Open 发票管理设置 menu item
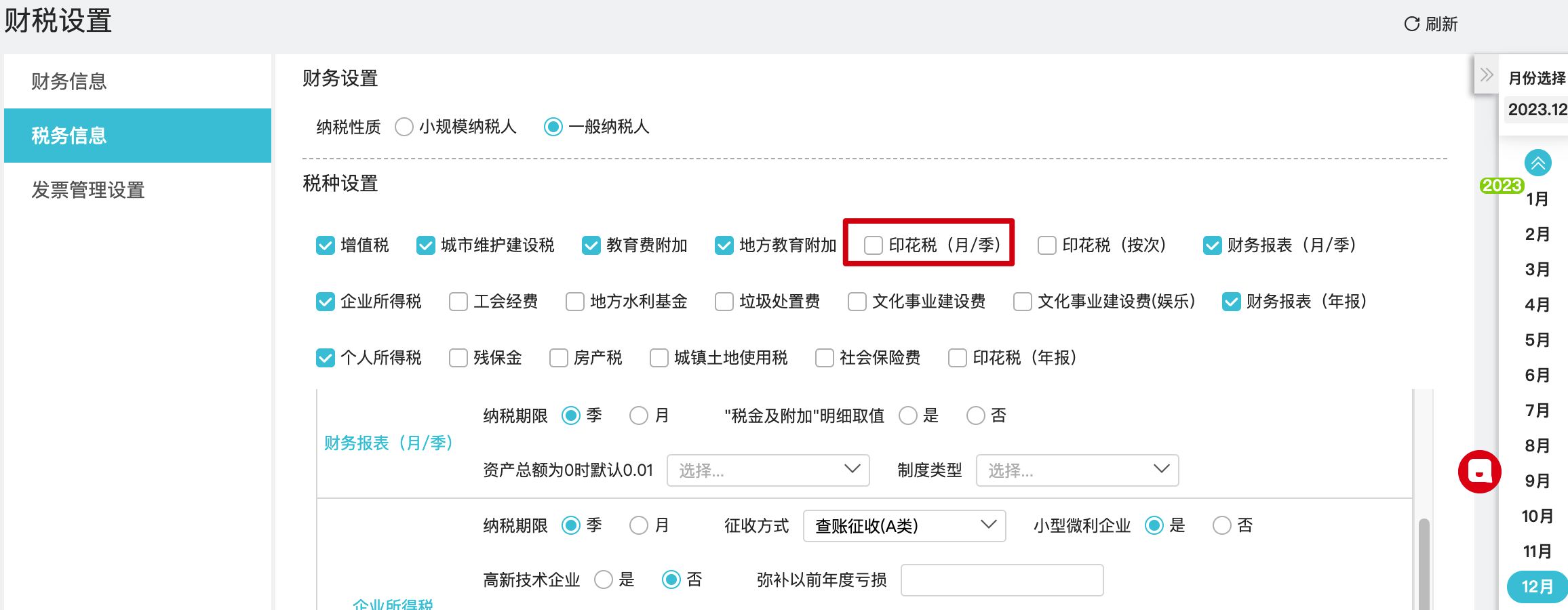1568x610 pixels. (x=88, y=190)
